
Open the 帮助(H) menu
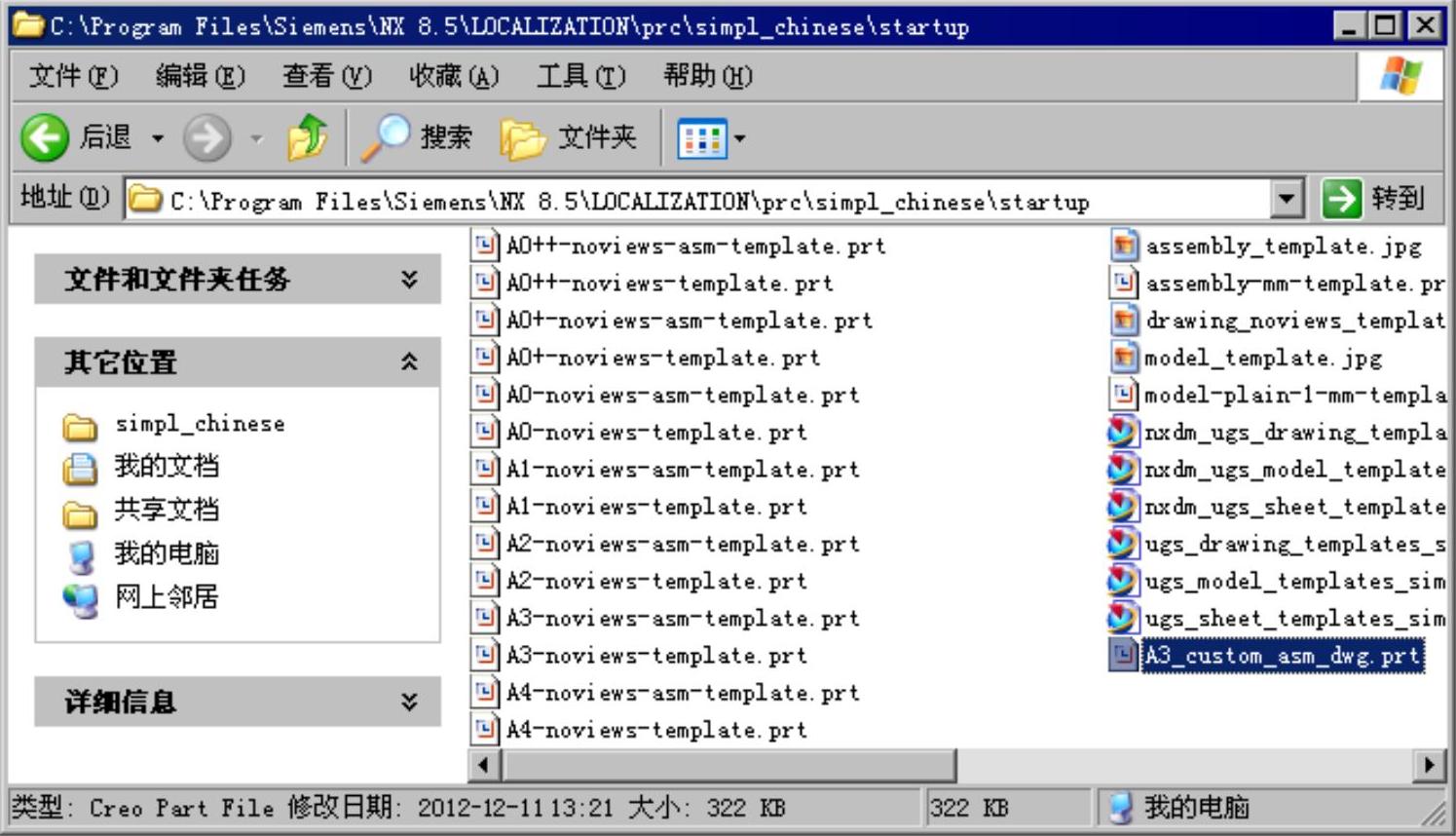708,76
